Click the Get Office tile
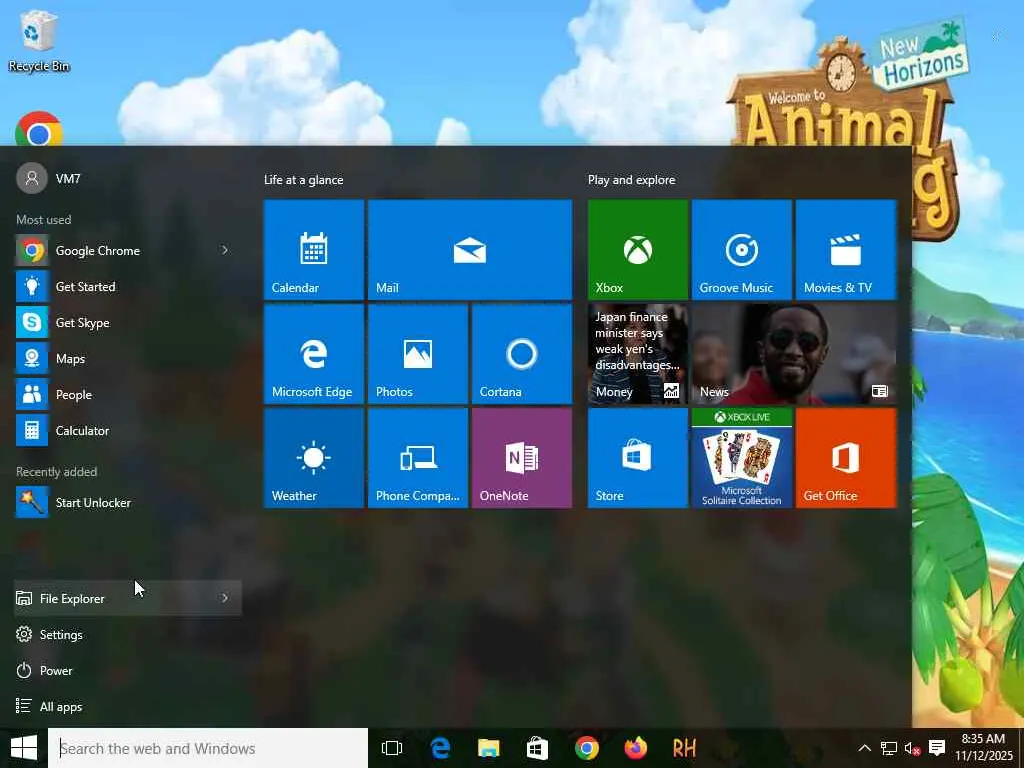The width and height of the screenshot is (1024, 768). 846,458
